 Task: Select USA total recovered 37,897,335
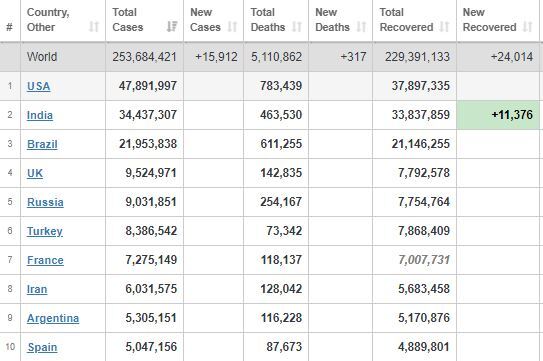(421, 86)
